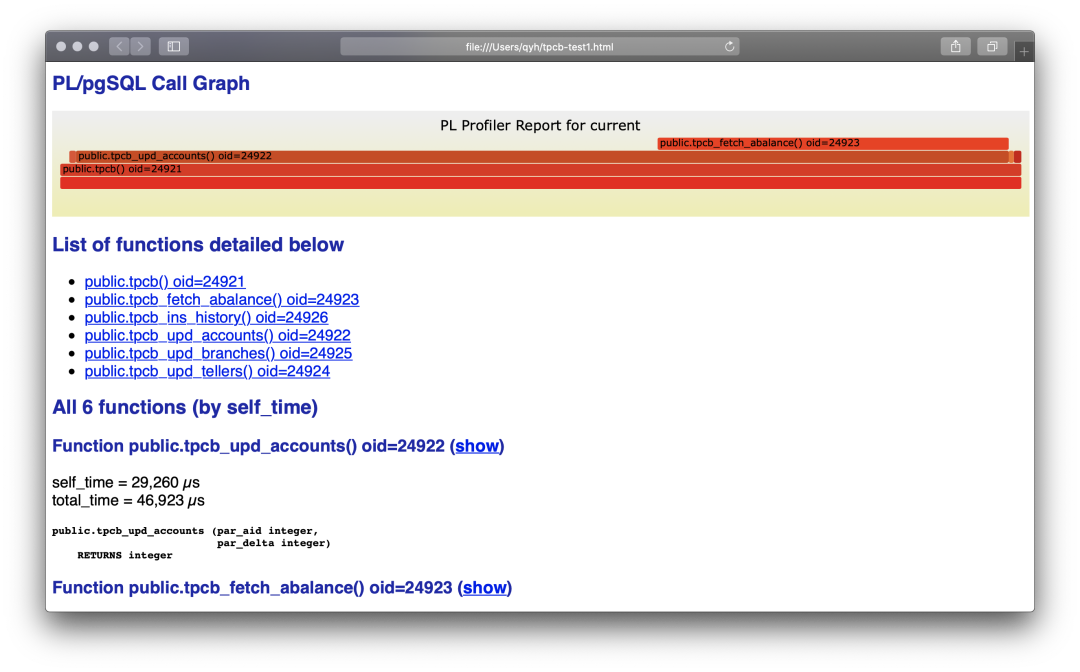
Task: Click the address bar with tpcb-test1.html URL
Action: point(539,47)
